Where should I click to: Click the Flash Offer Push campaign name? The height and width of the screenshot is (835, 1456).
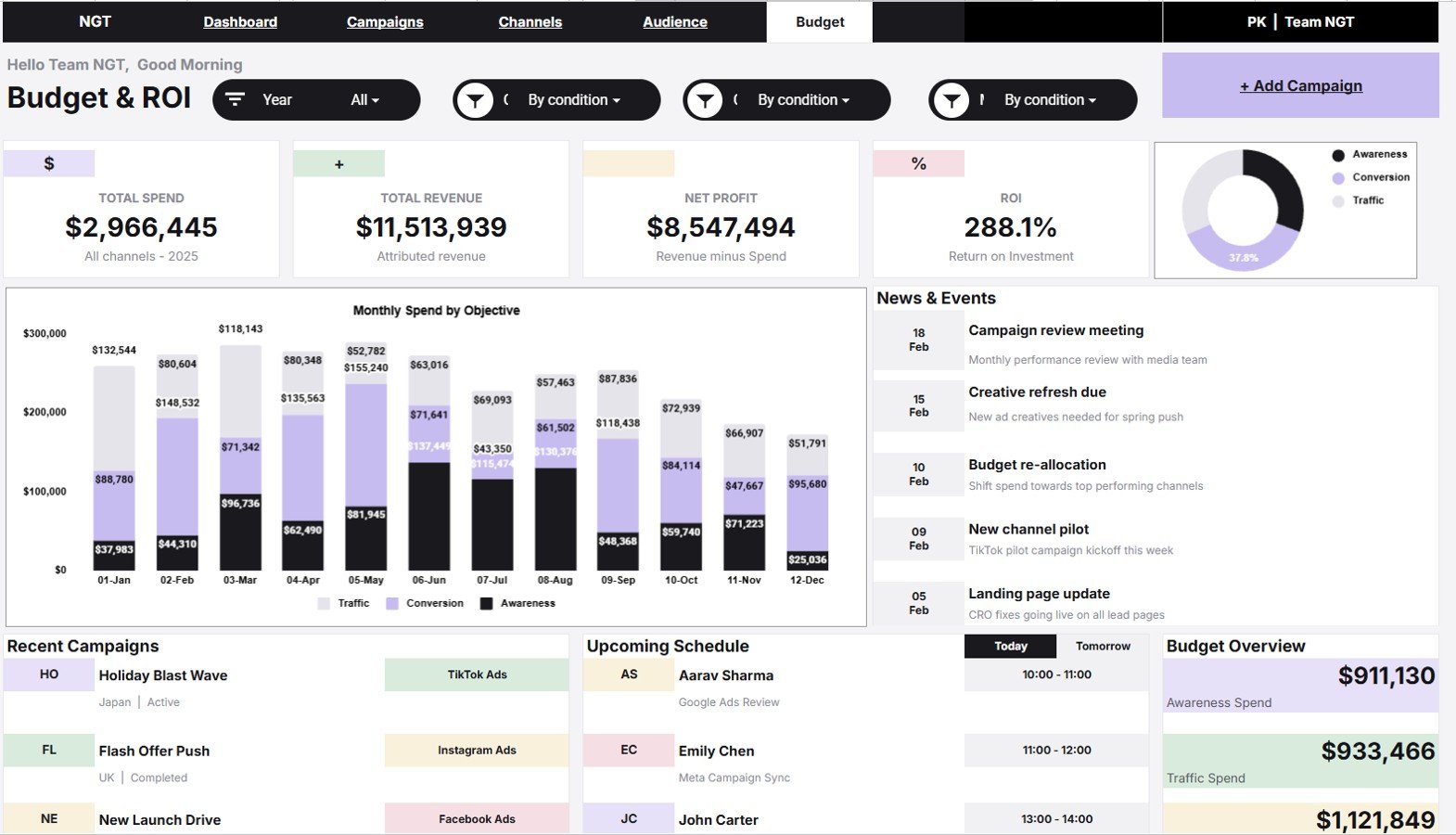point(154,751)
